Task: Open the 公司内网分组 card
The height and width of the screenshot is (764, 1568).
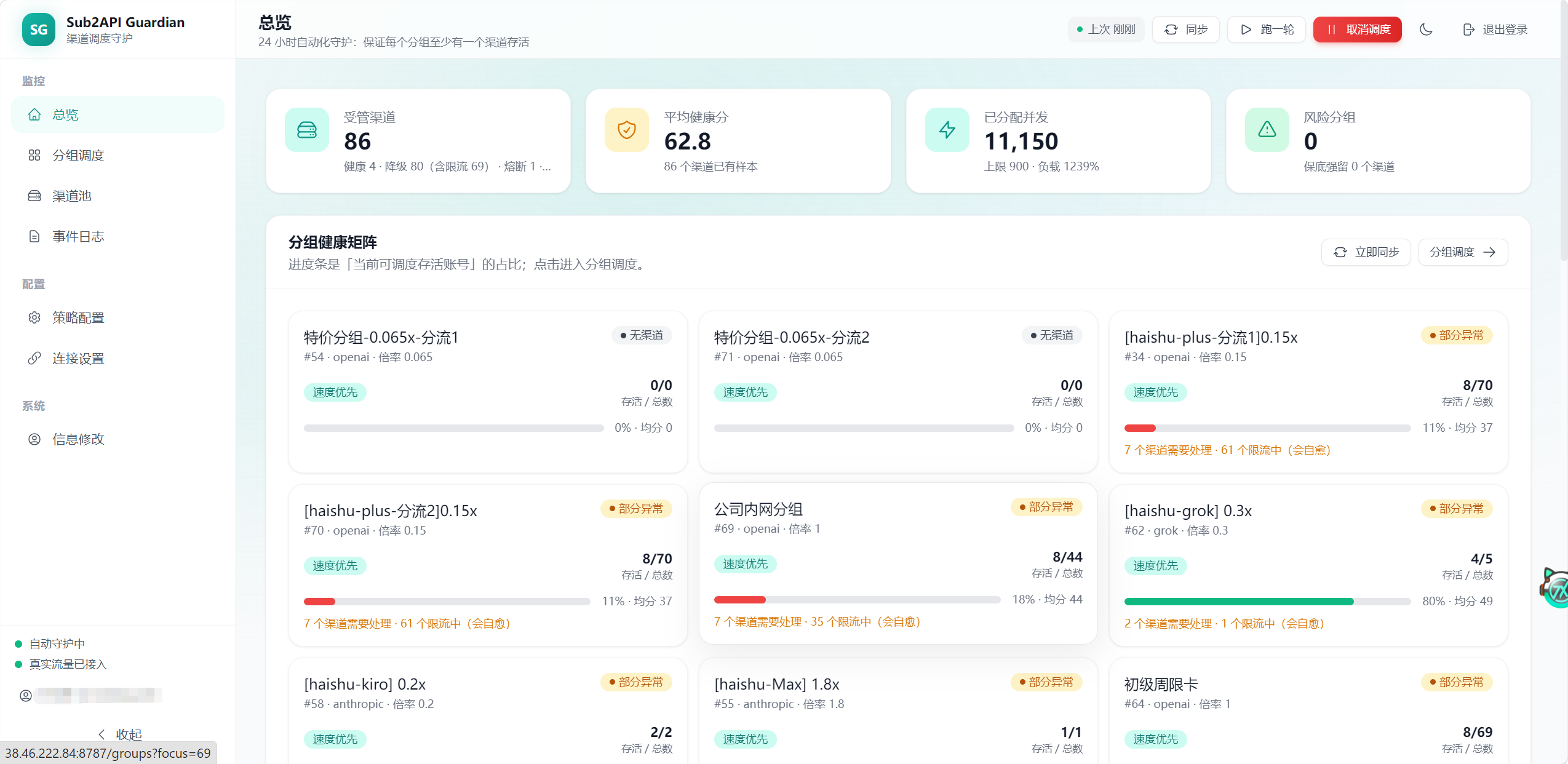Action: 898,563
